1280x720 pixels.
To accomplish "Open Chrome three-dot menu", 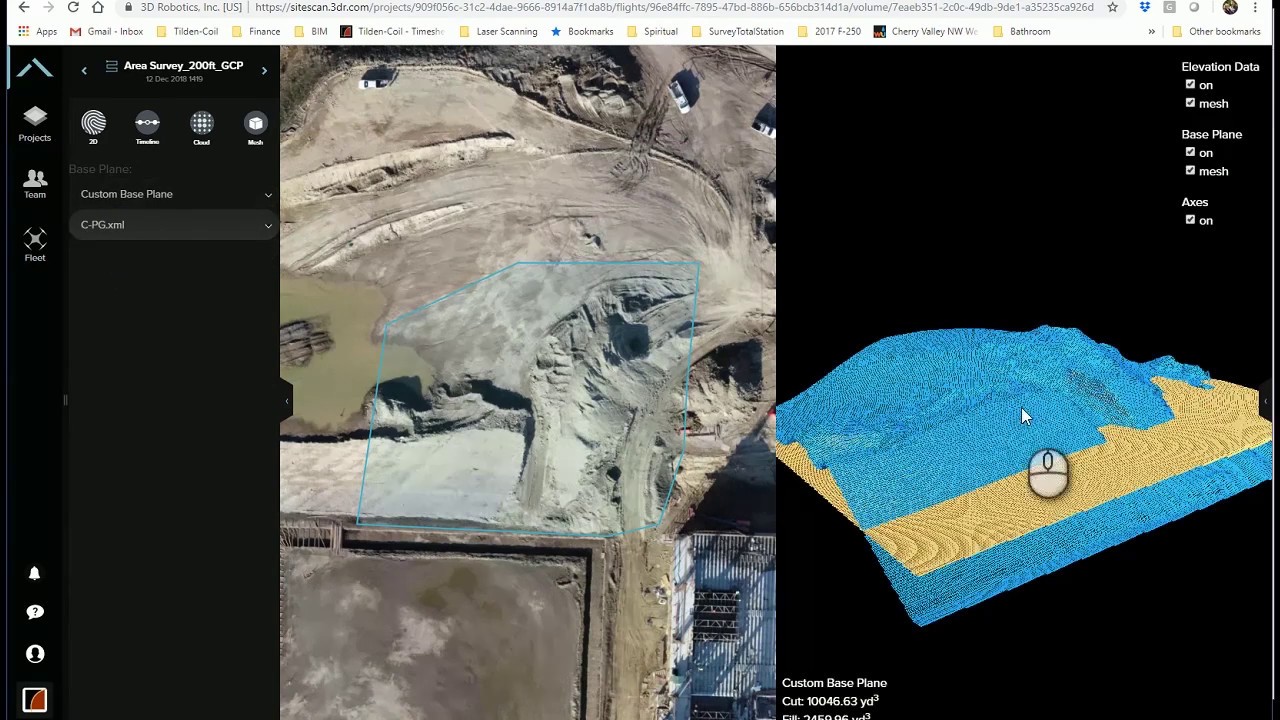I will [1255, 7].
